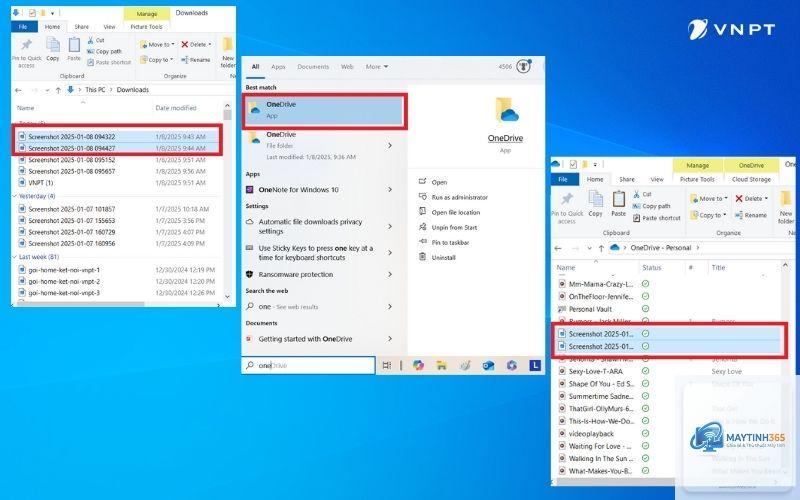Open File Explorer from the taskbar

pyautogui.click(x=441, y=365)
